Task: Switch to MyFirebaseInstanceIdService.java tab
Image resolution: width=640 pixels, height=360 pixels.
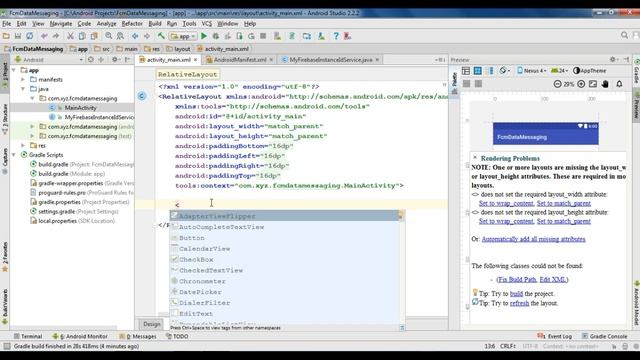Action: 331,60
